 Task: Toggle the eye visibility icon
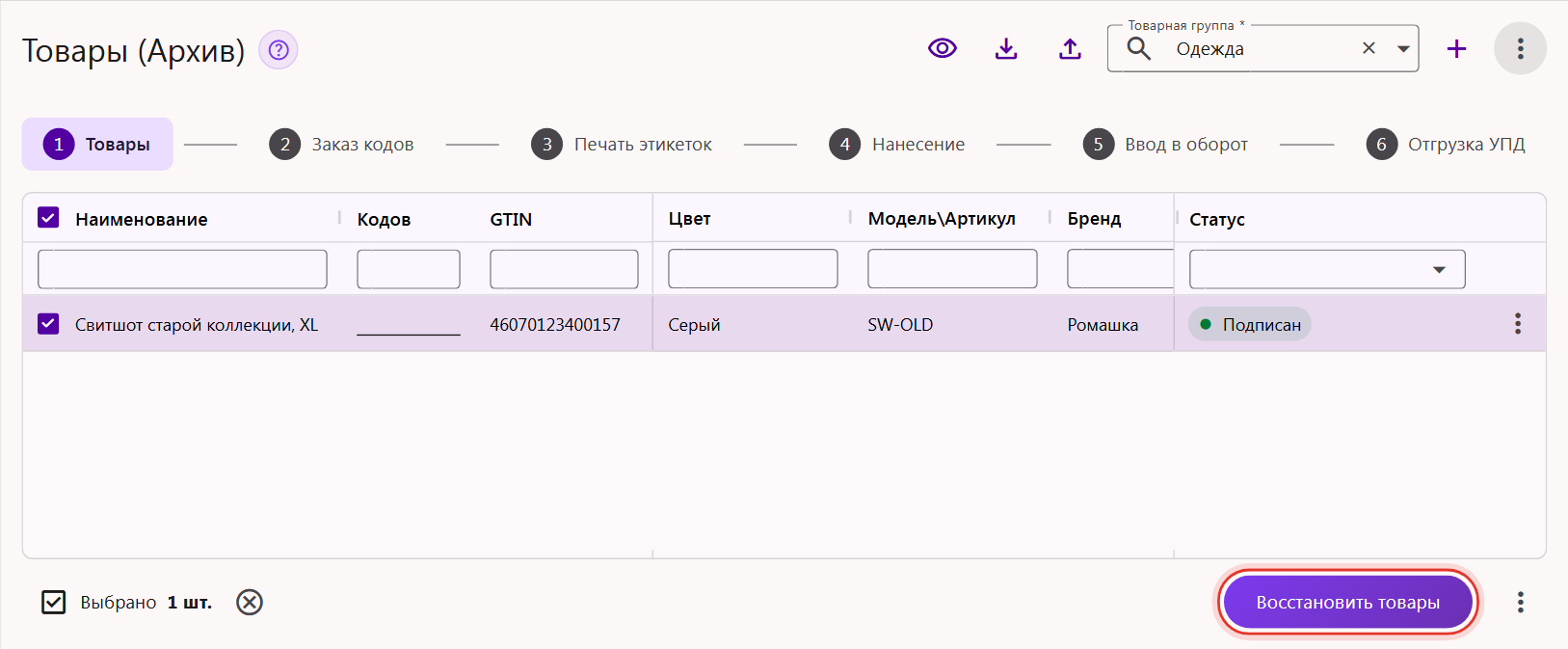click(943, 48)
